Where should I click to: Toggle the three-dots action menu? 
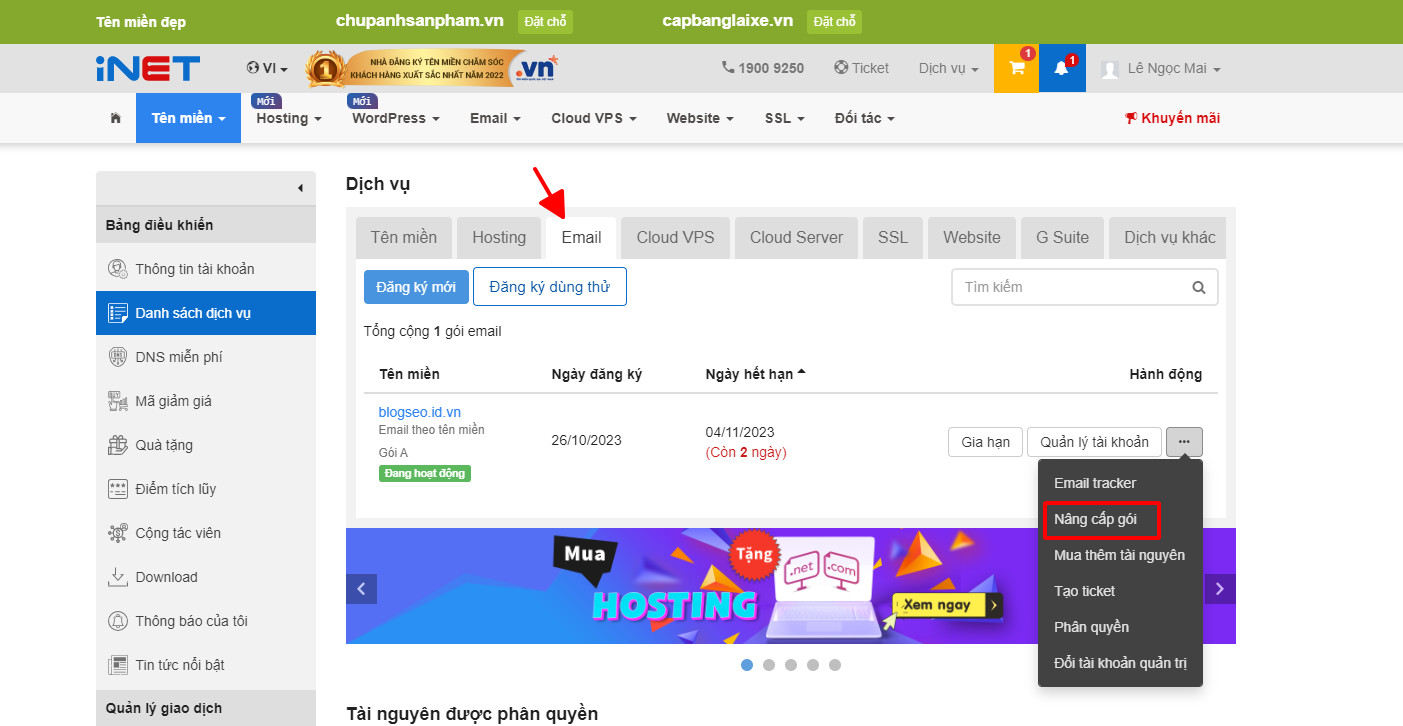1184,442
